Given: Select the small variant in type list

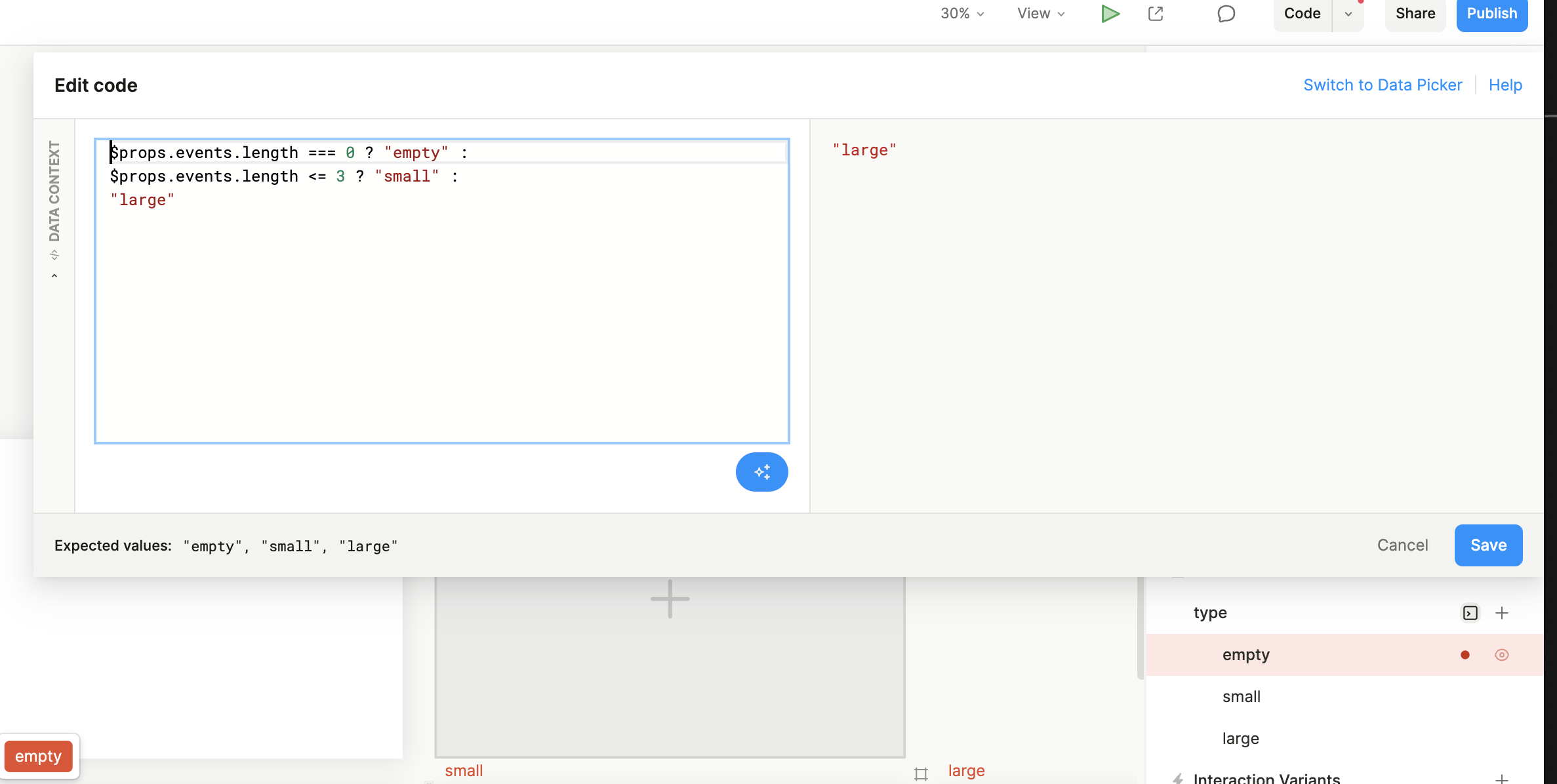Looking at the screenshot, I should pos(1242,697).
